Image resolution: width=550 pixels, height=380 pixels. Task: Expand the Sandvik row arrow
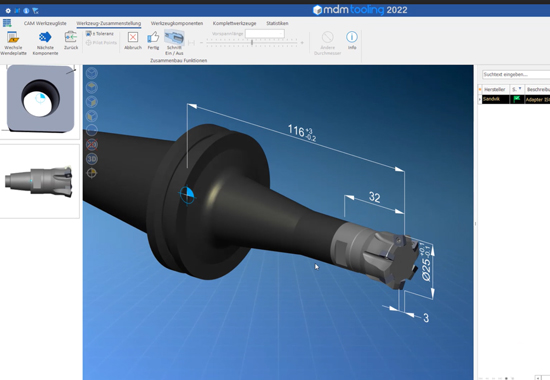(480, 100)
